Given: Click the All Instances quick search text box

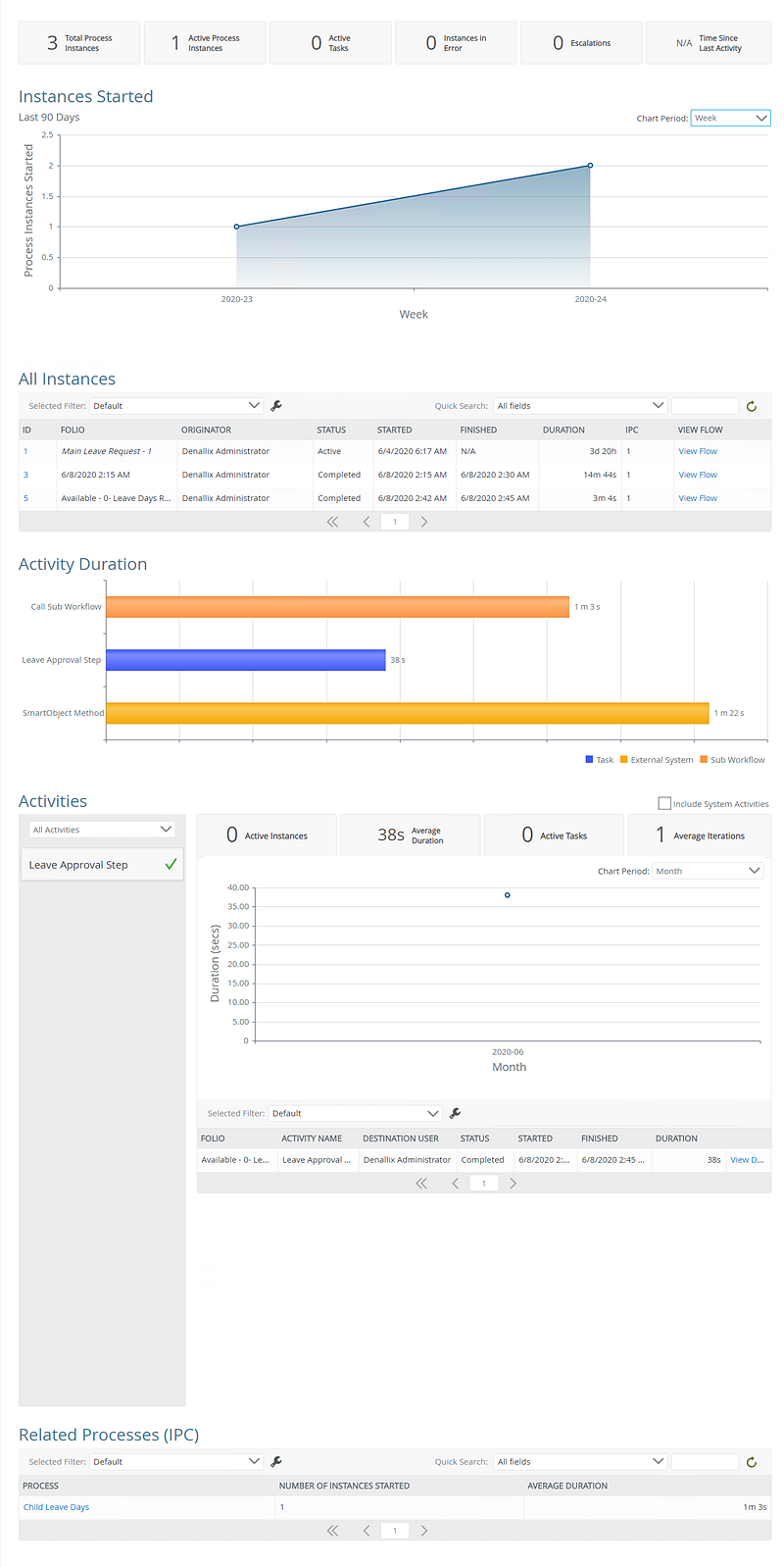Looking at the screenshot, I should click(x=705, y=406).
